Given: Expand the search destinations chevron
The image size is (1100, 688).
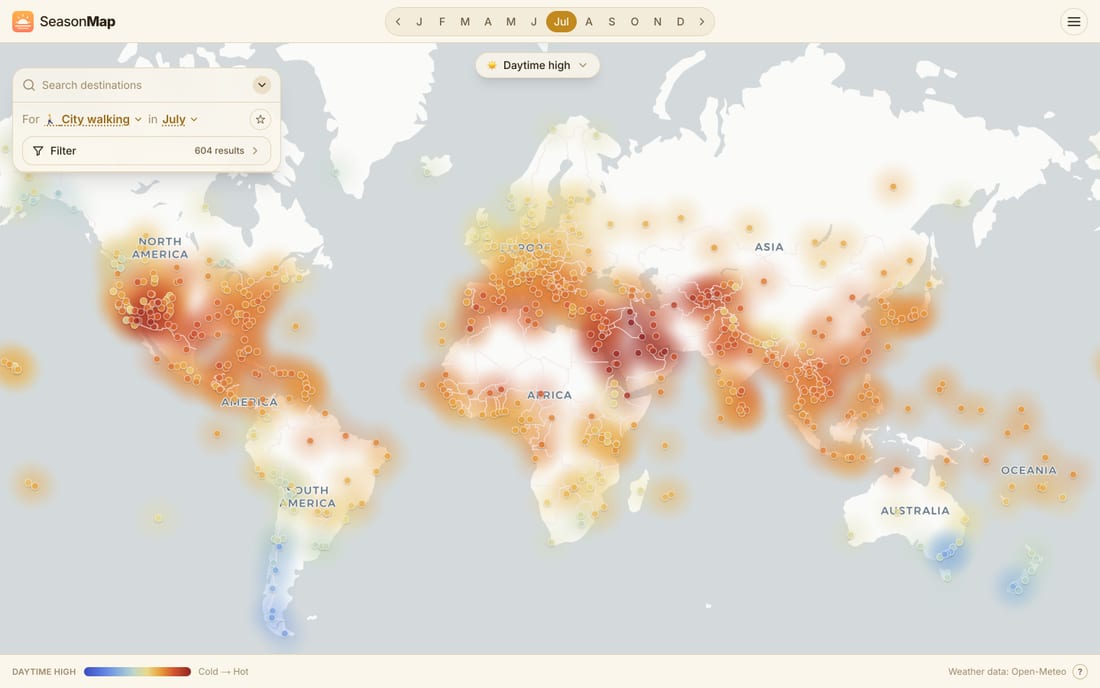Looking at the screenshot, I should coord(262,85).
